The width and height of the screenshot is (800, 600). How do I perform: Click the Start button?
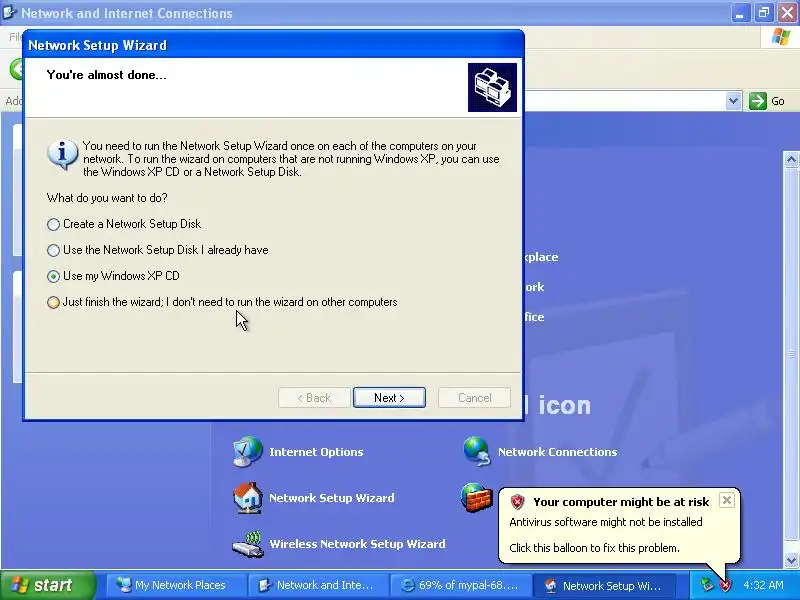(48, 585)
